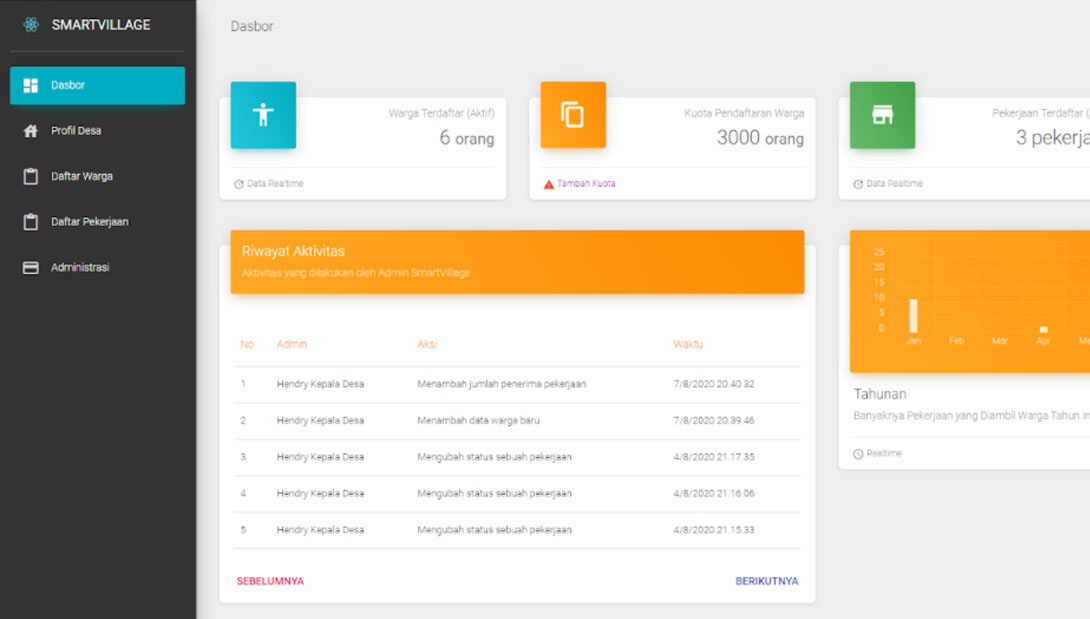
Task: Click the warning triangle beside Tambah Kuota
Action: [x=548, y=184]
